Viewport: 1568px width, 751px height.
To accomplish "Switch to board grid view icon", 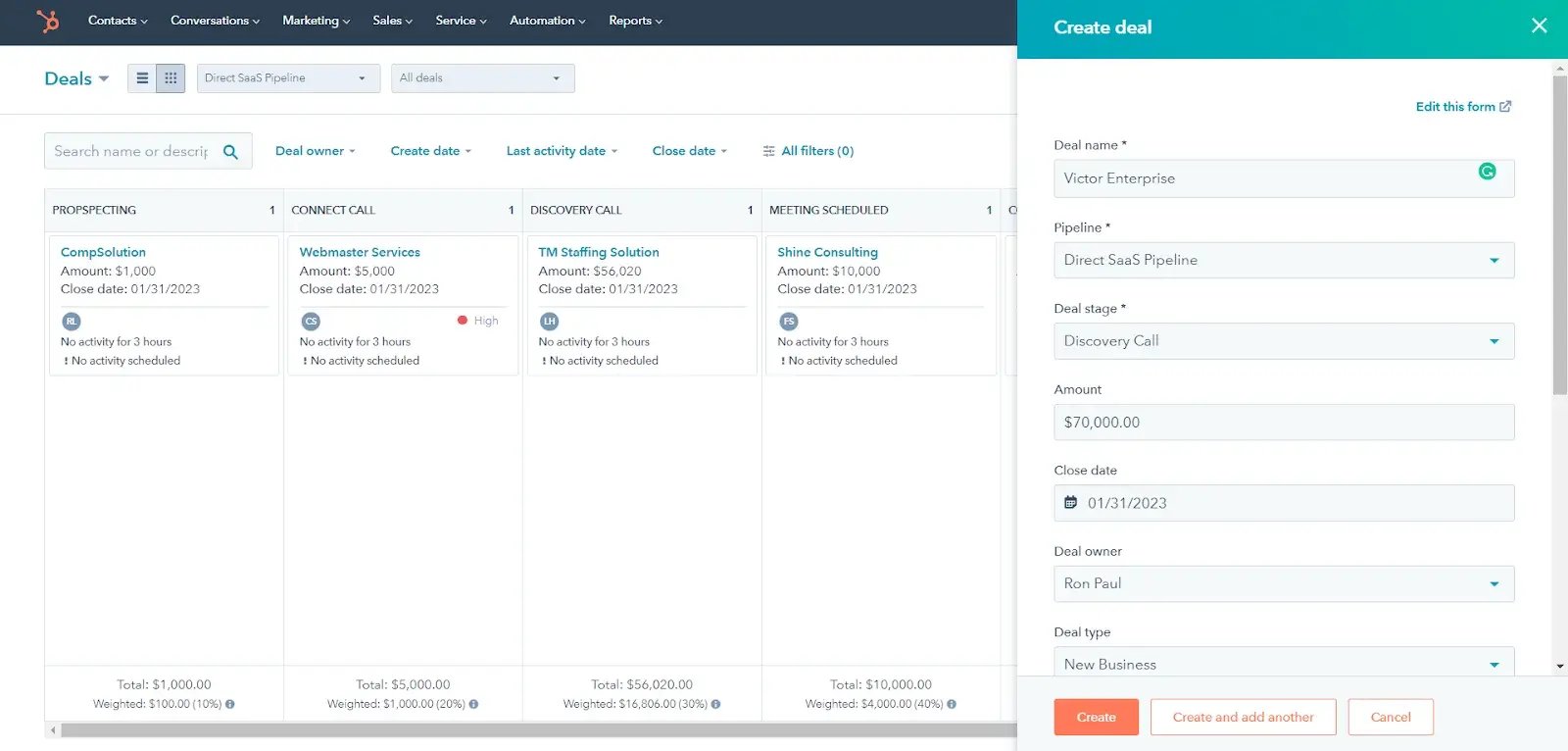I will pyautogui.click(x=171, y=78).
